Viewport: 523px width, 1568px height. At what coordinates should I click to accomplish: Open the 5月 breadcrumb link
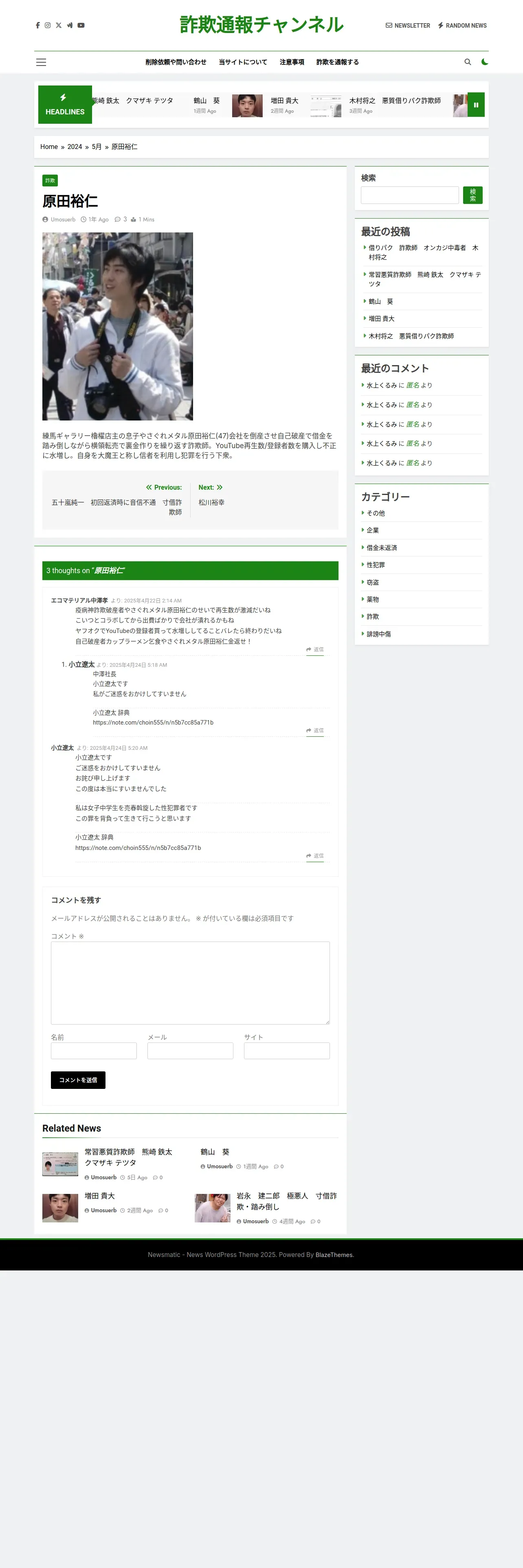pyautogui.click(x=97, y=147)
